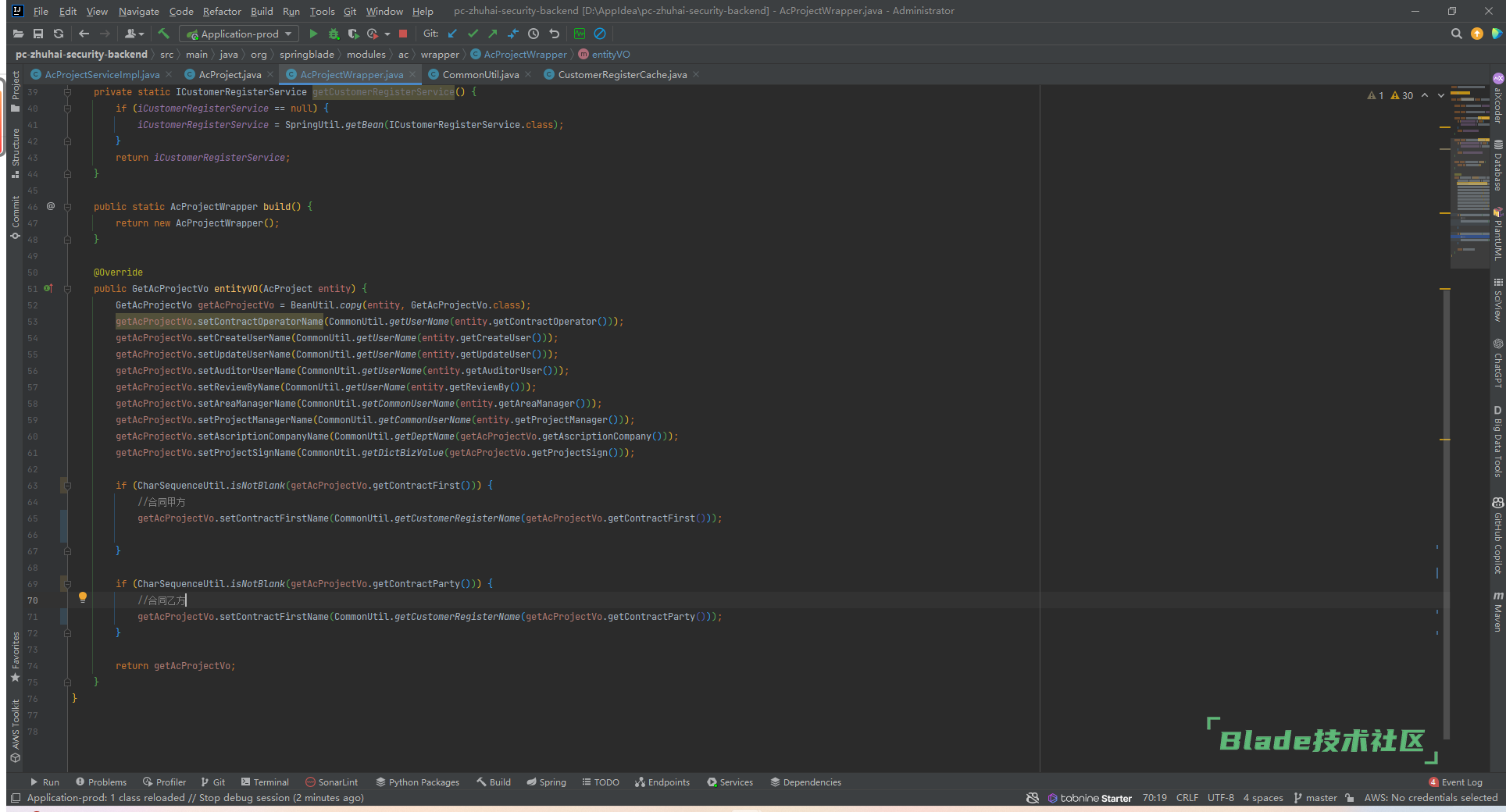Click the master git branch widget
This screenshot has width=1506, height=812.
(1315, 798)
